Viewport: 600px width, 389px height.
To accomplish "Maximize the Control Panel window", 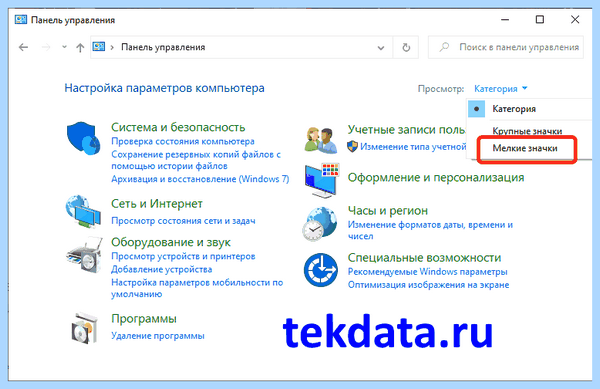I will [x=540, y=20].
